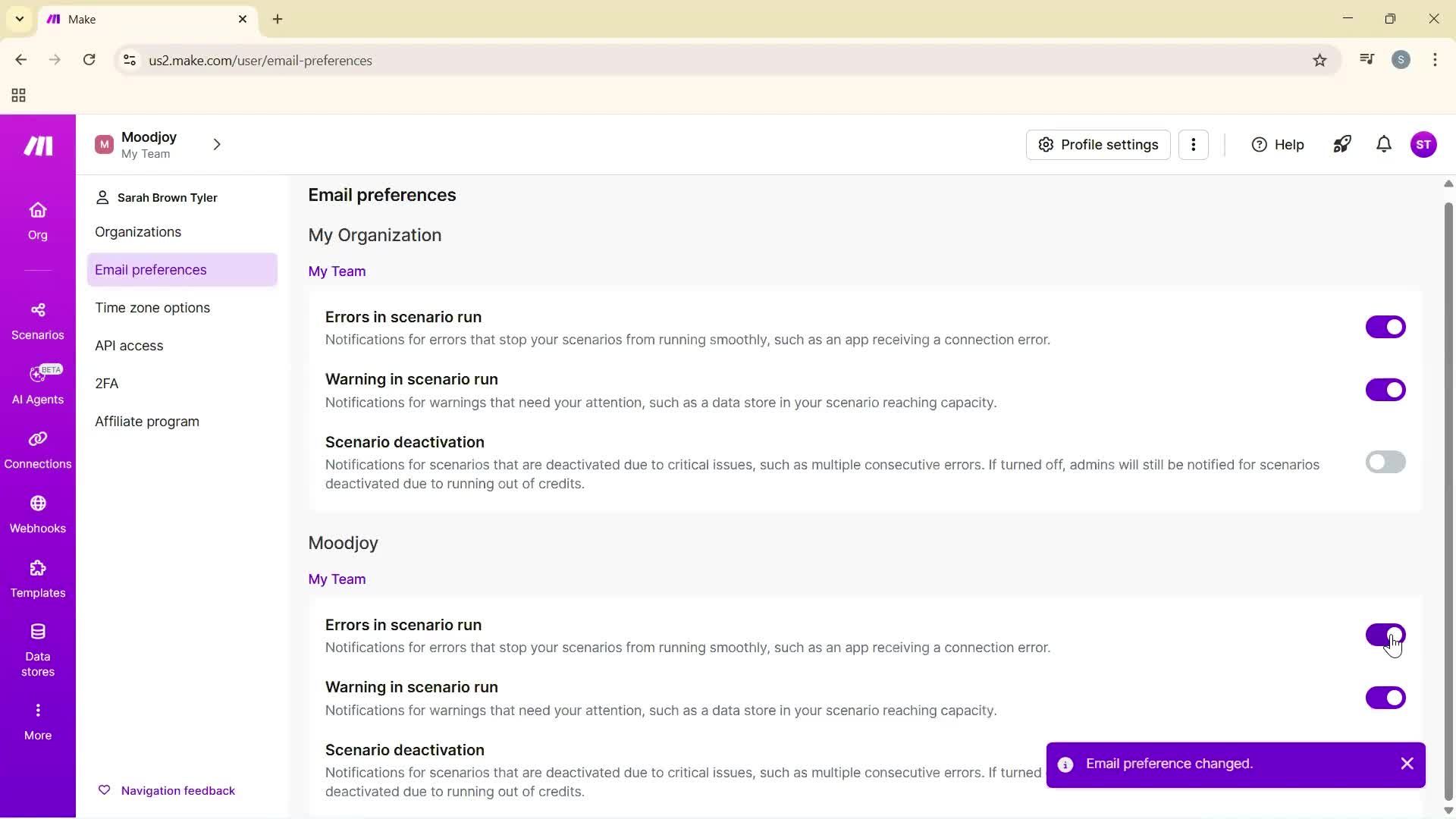
Task: Bookmark the current page with the star
Action: [1319, 60]
